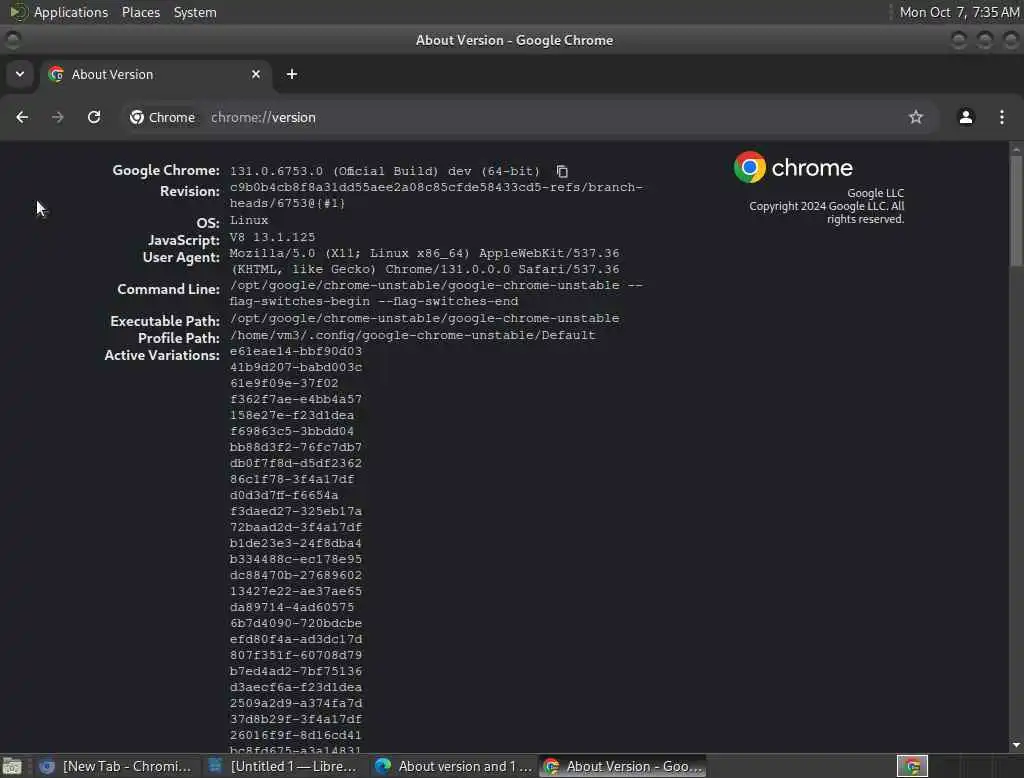
Task: Close the About Version tab
Action: (x=256, y=74)
